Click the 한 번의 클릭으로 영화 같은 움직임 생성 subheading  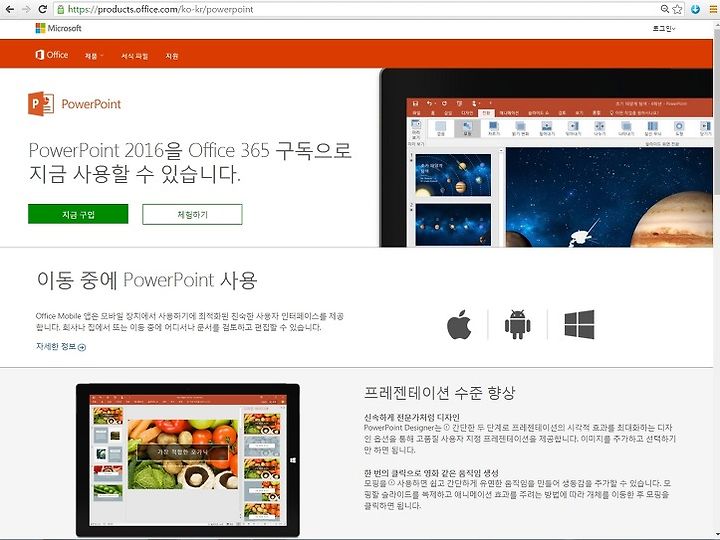(431, 472)
